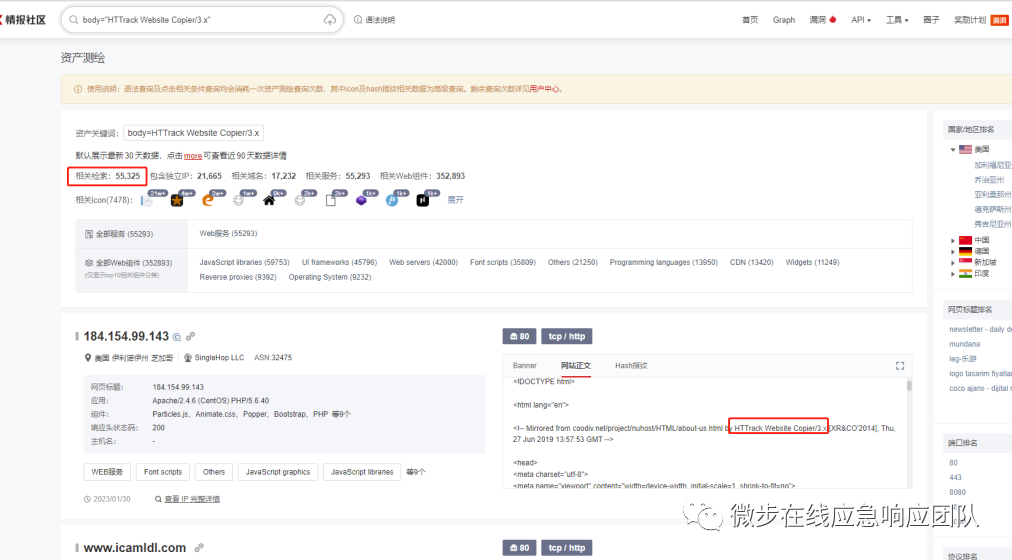This screenshot has height=560, width=1012.
Task: Expand the 印度 country tree node
Action: pyautogui.click(x=953, y=274)
